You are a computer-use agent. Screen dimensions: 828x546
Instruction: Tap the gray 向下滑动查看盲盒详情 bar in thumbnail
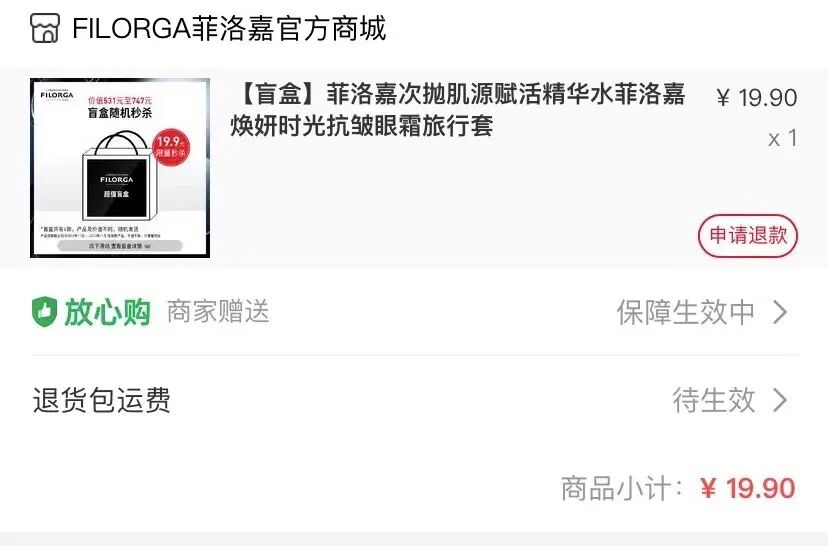click(120, 246)
